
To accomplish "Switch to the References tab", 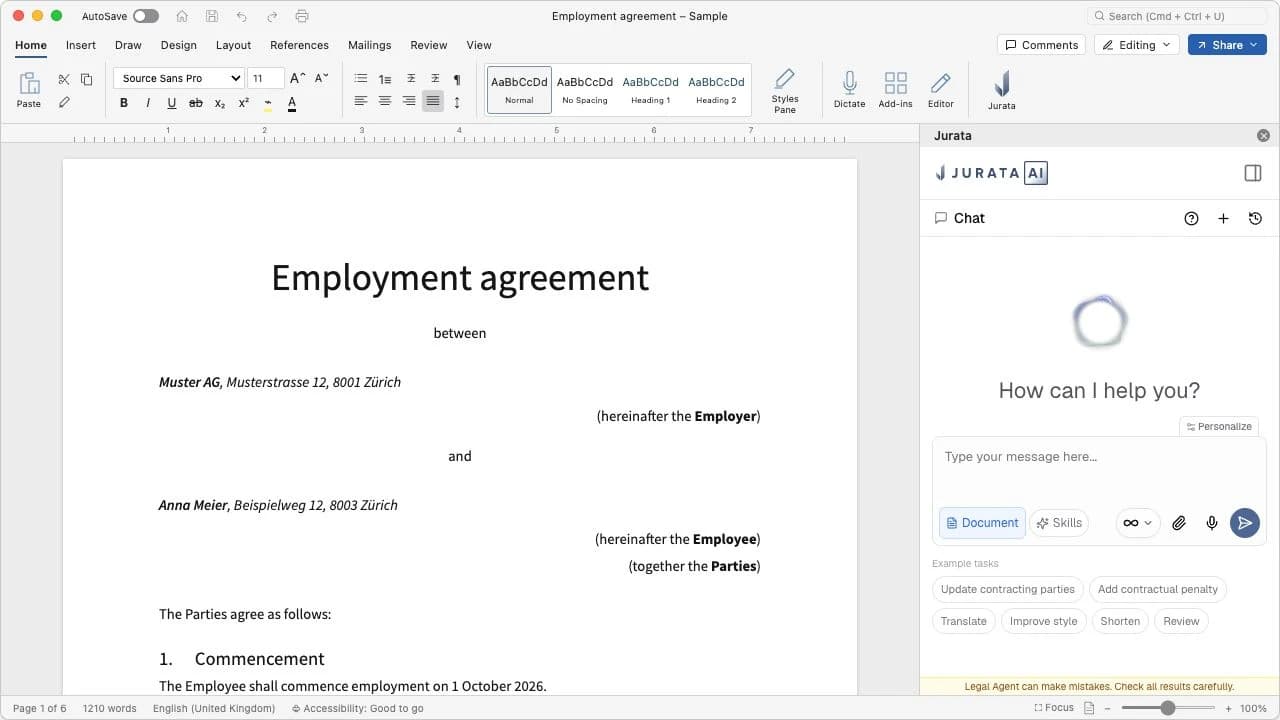I will click(x=299, y=45).
